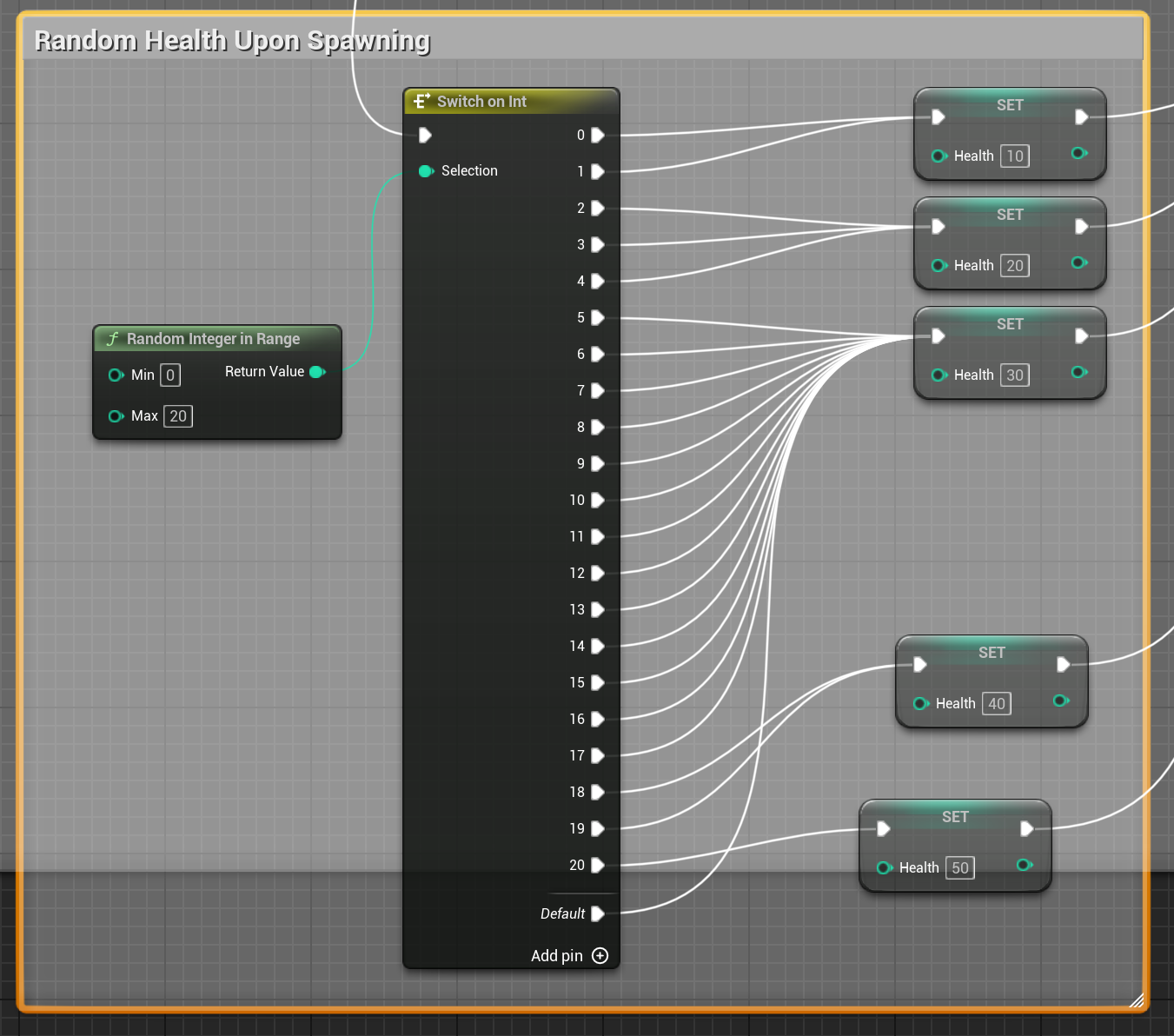This screenshot has width=1174, height=1036.
Task: Click the Default execution output pin
Action: (x=598, y=913)
